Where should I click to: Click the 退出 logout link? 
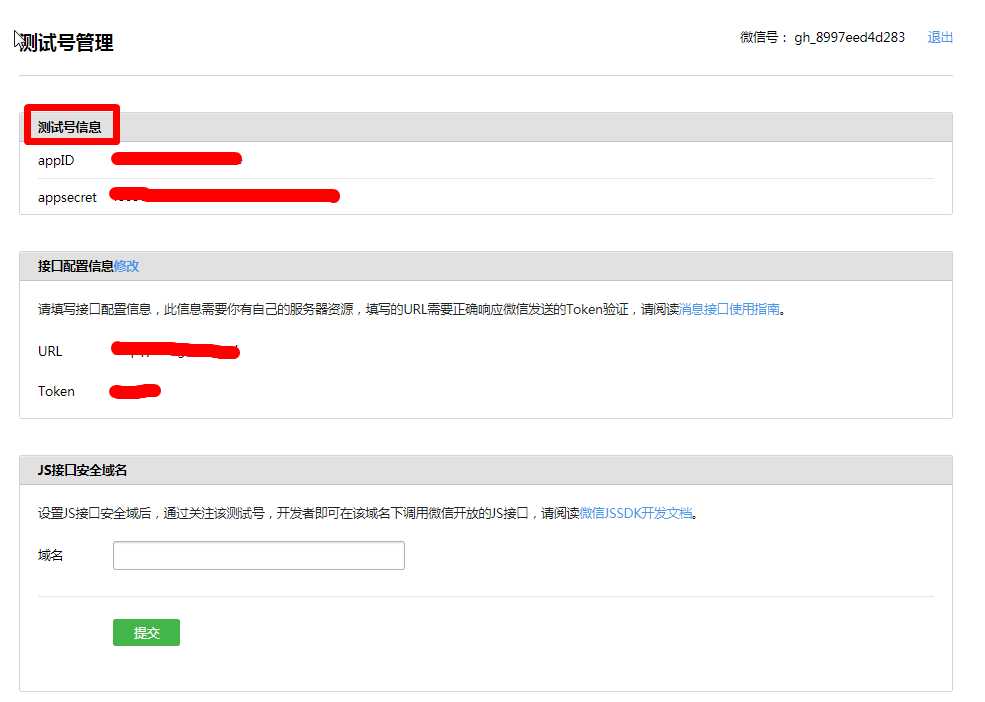pyautogui.click(x=940, y=37)
